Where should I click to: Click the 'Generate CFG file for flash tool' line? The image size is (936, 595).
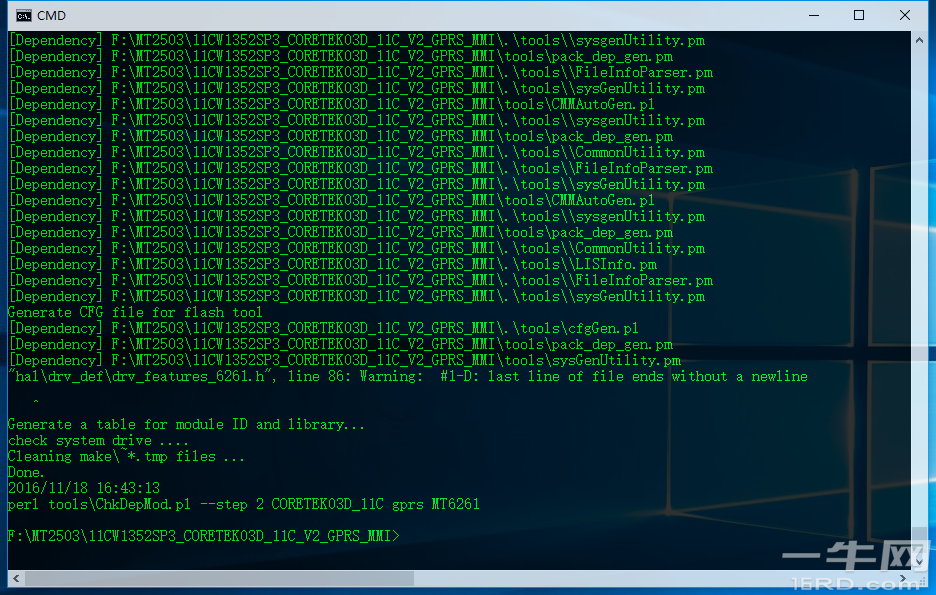tap(135, 312)
